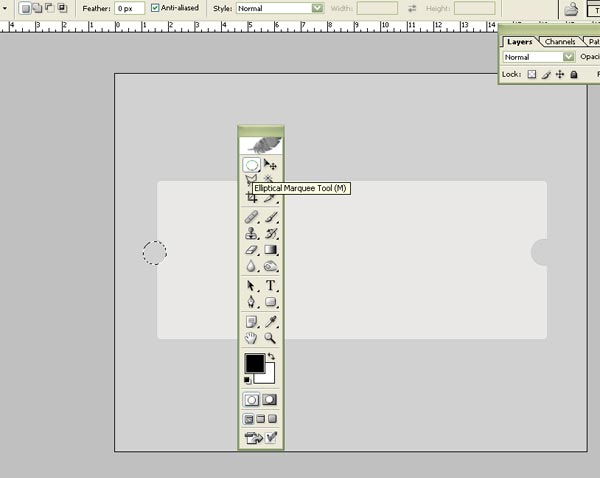Swap foreground and background colors
This screenshot has width=600, height=478.
point(271,356)
